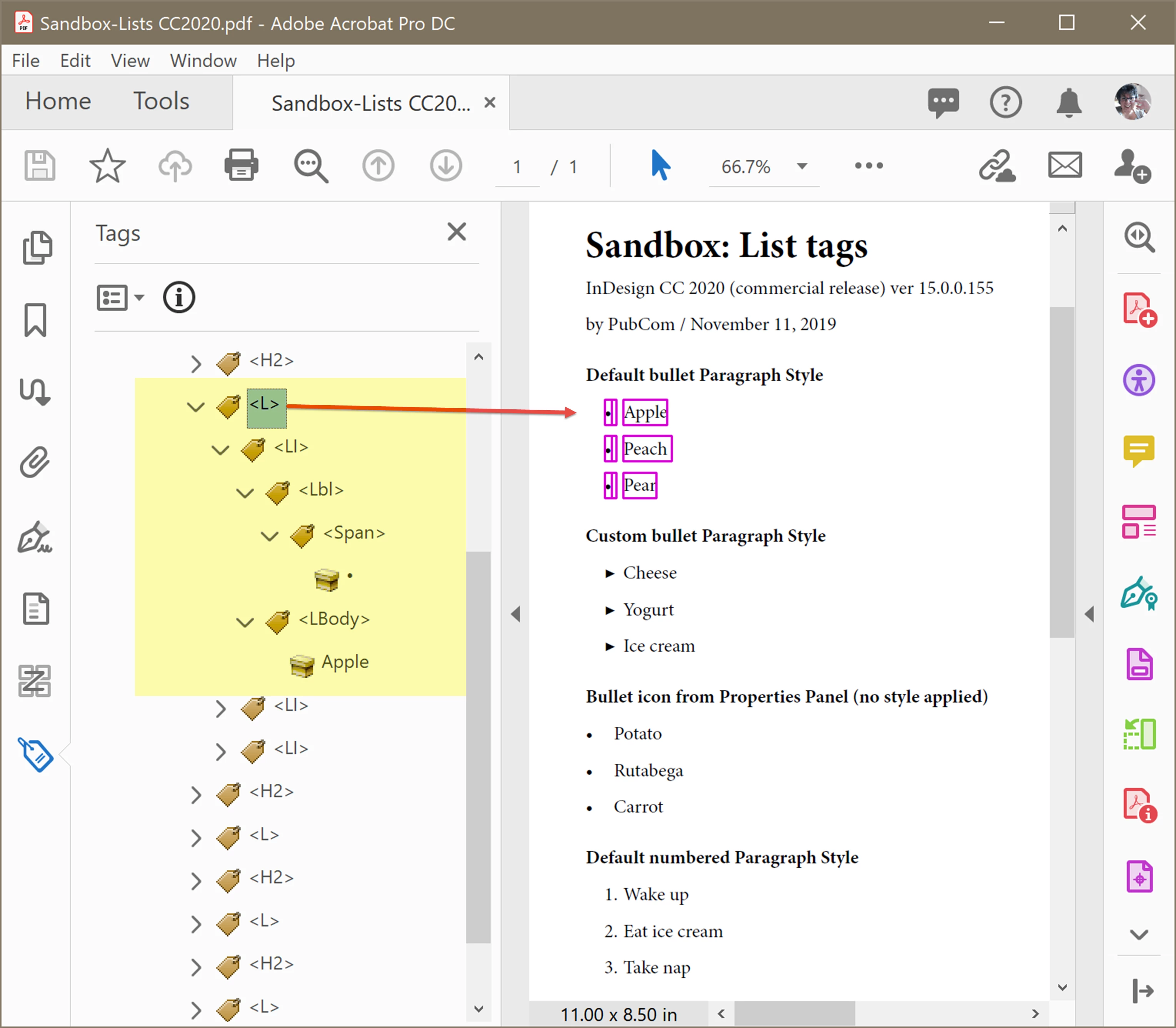Collapse the <LBody> tag node
The image size is (1176, 1028).
pos(245,622)
